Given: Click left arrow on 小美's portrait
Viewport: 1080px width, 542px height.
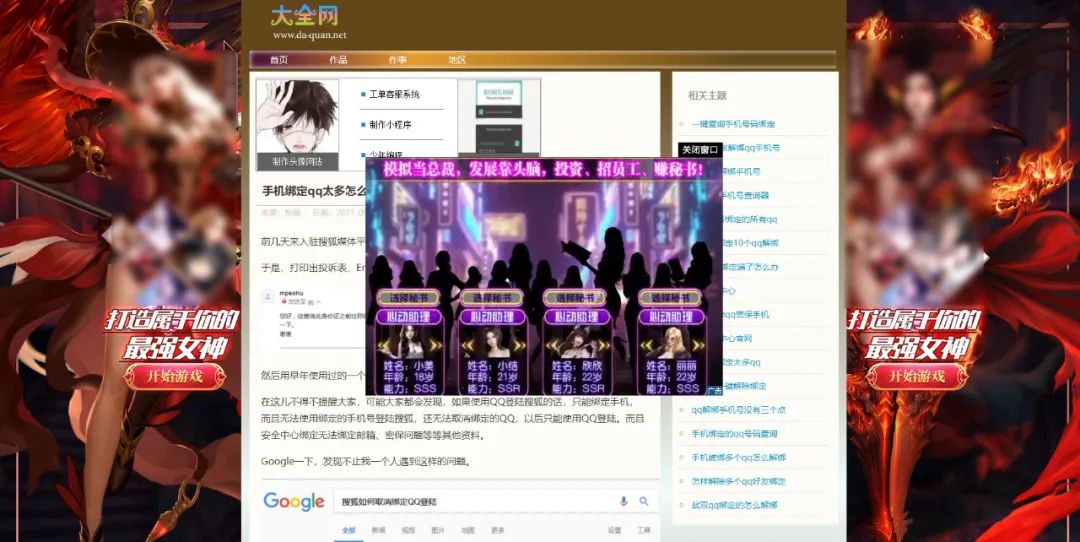Looking at the screenshot, I should click(x=384, y=345).
